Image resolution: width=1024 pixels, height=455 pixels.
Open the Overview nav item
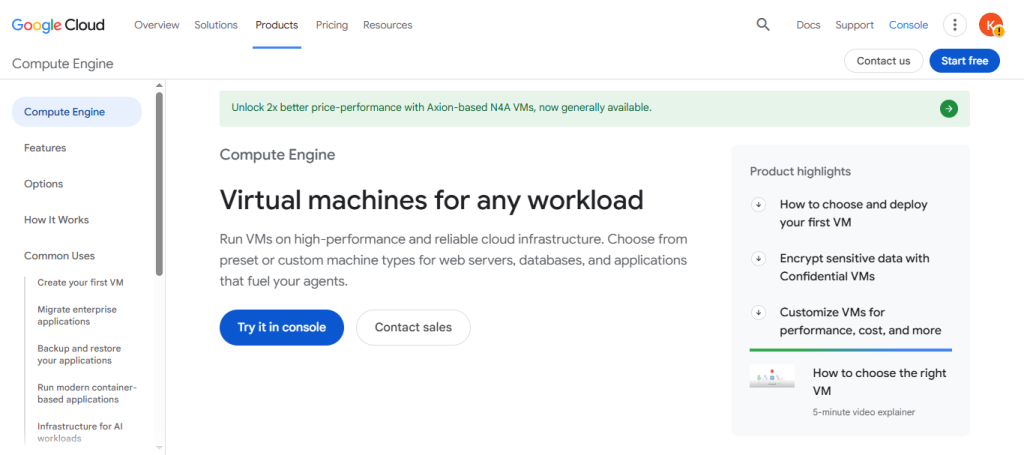pos(157,25)
